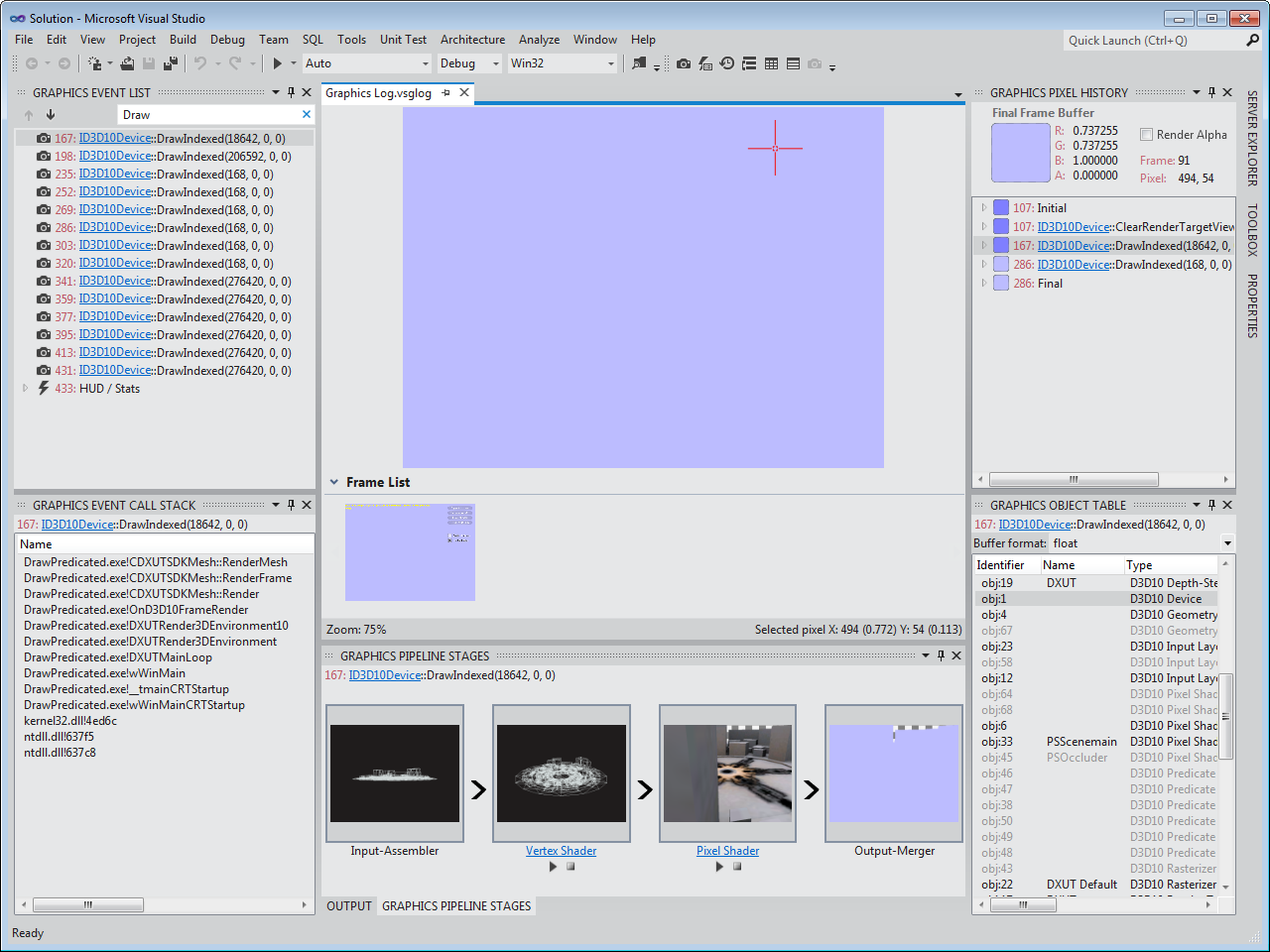The height and width of the screenshot is (952, 1270).
Task: Open the Graphics Pixel History clock icon
Action: (727, 63)
